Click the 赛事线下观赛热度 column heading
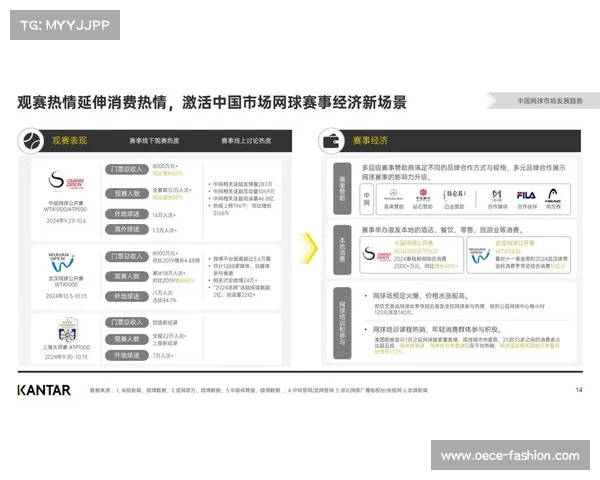 (154, 141)
